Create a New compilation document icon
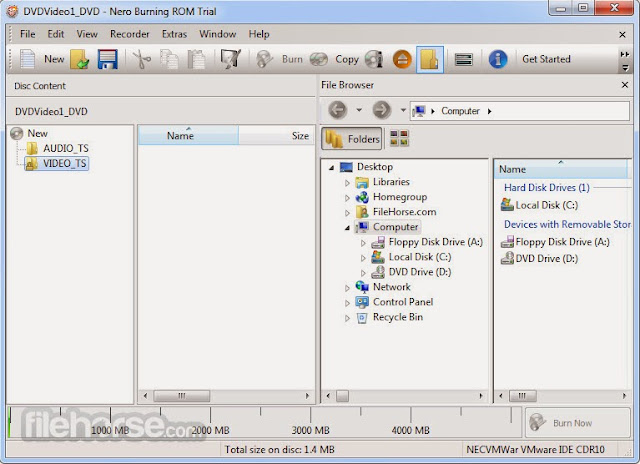 point(28,59)
